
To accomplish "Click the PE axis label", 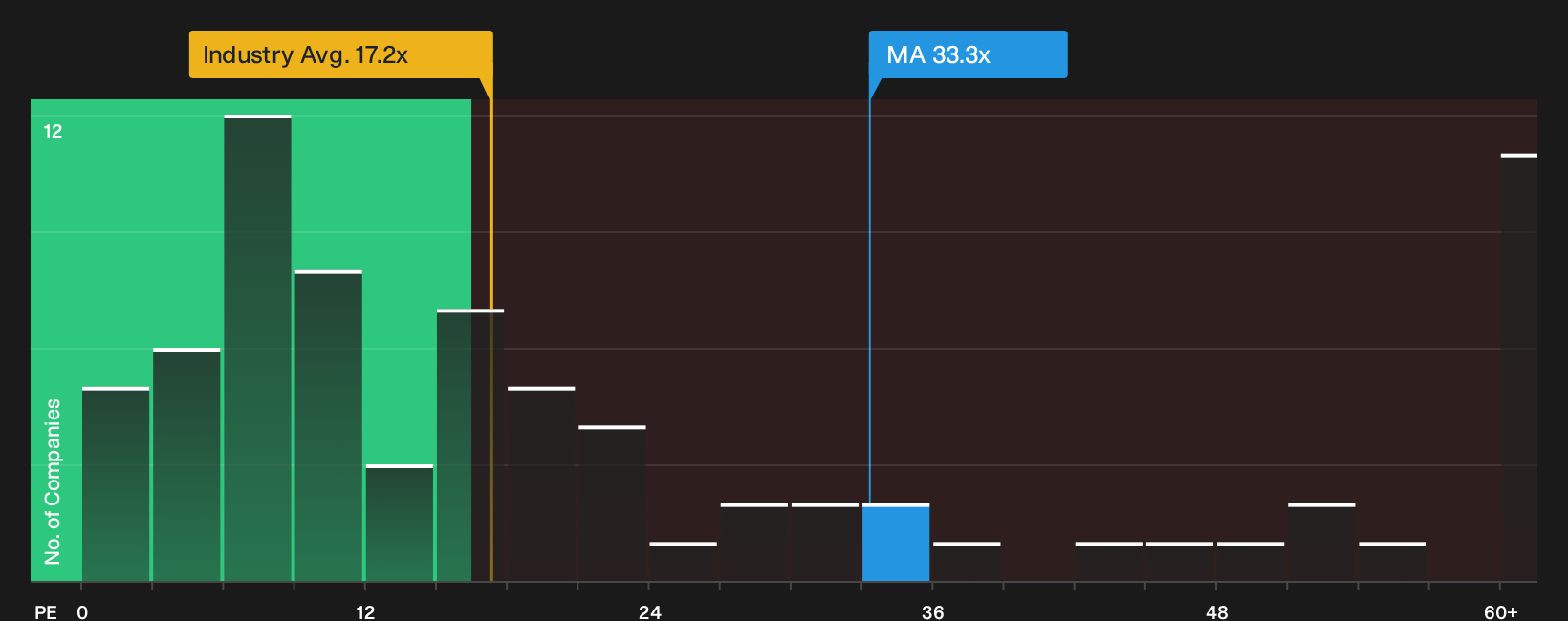I will tap(46, 611).
